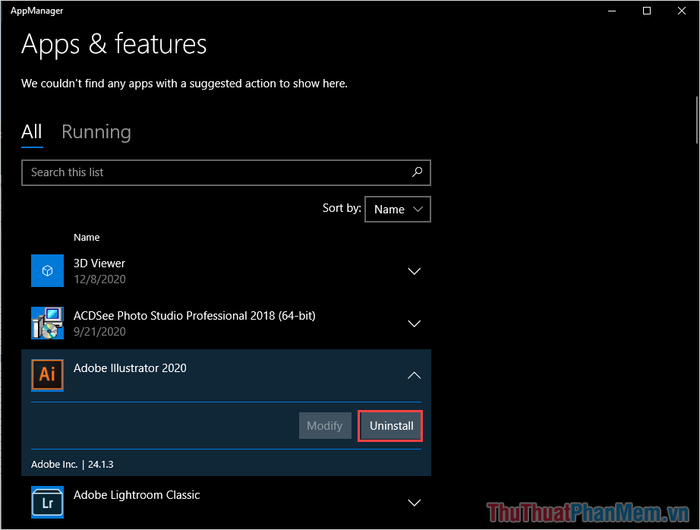
Task: Click the ACDSee Photo Studio installer icon
Action: pyautogui.click(x=47, y=323)
